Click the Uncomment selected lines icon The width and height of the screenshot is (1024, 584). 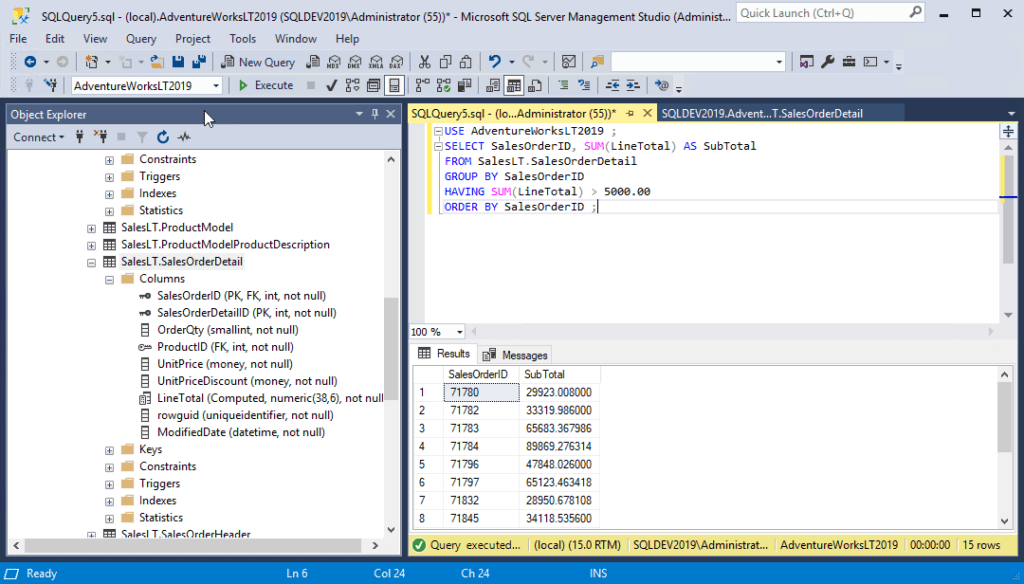pyautogui.click(x=584, y=86)
